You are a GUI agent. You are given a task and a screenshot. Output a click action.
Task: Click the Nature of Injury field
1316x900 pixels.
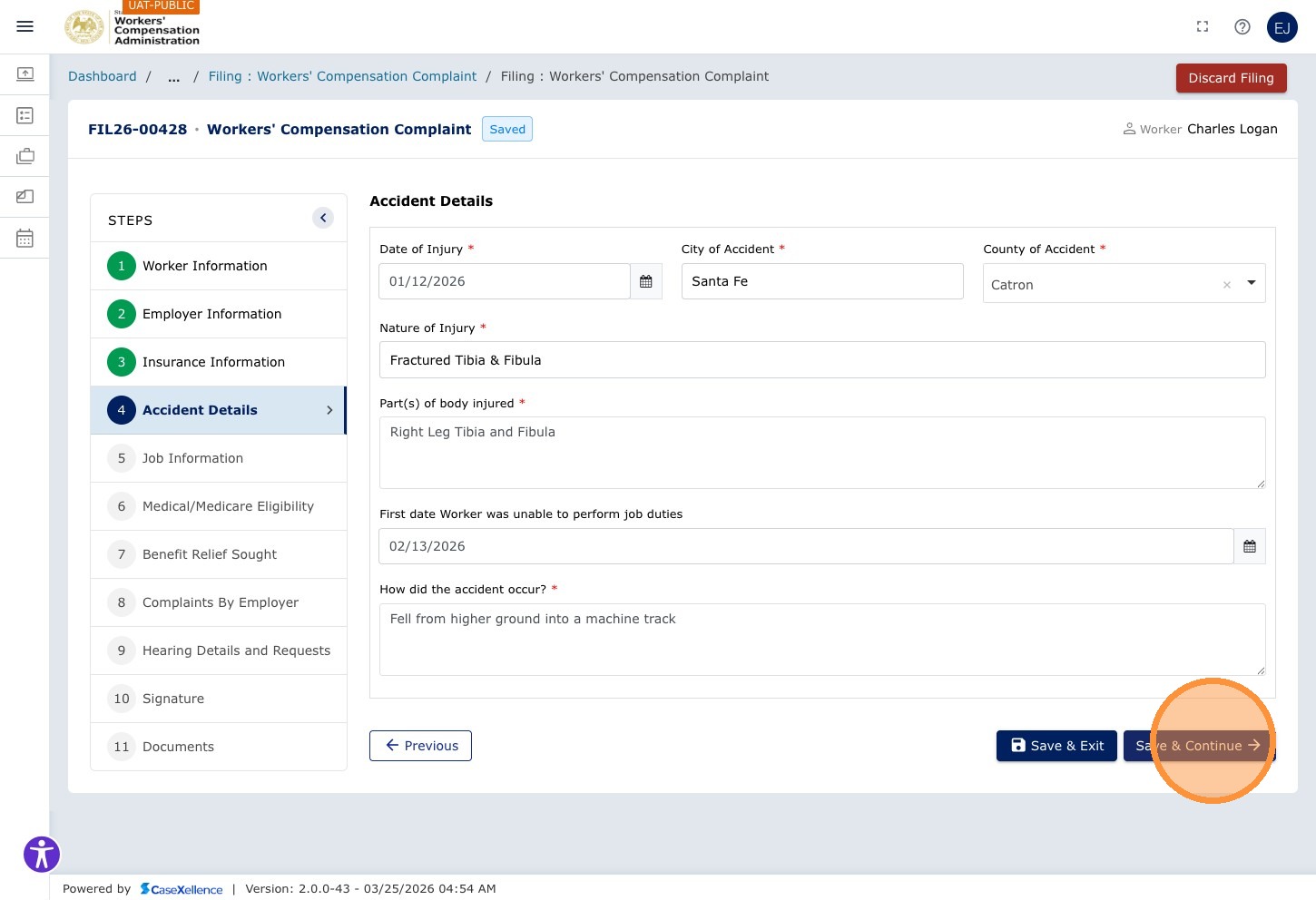click(x=822, y=360)
